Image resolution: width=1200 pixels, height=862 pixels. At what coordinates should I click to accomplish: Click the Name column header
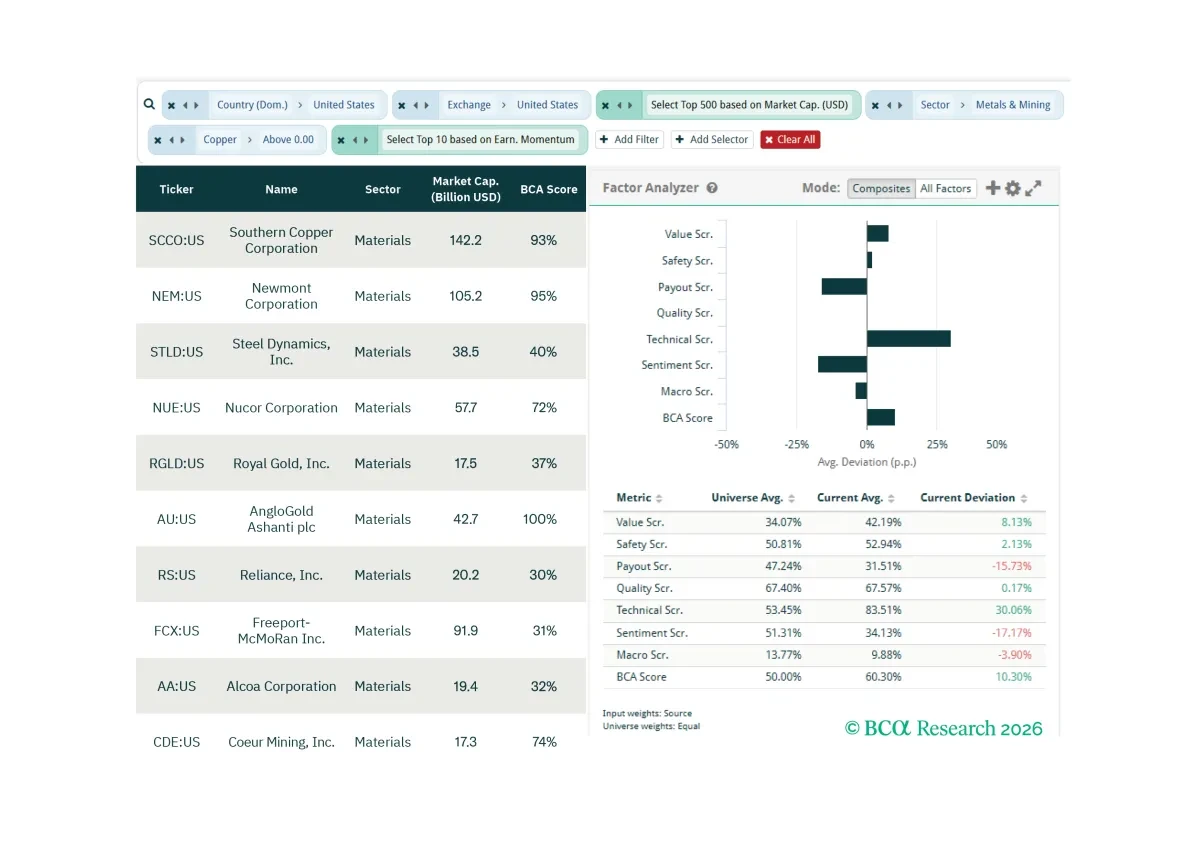pos(281,189)
